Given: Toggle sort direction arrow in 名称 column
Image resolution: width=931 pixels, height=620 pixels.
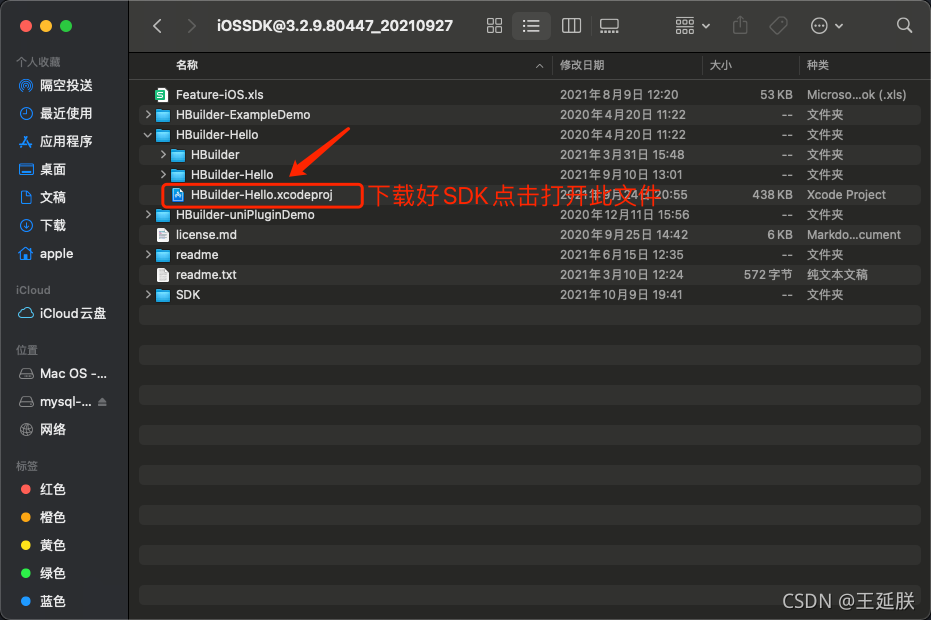Looking at the screenshot, I should pyautogui.click(x=539, y=66).
